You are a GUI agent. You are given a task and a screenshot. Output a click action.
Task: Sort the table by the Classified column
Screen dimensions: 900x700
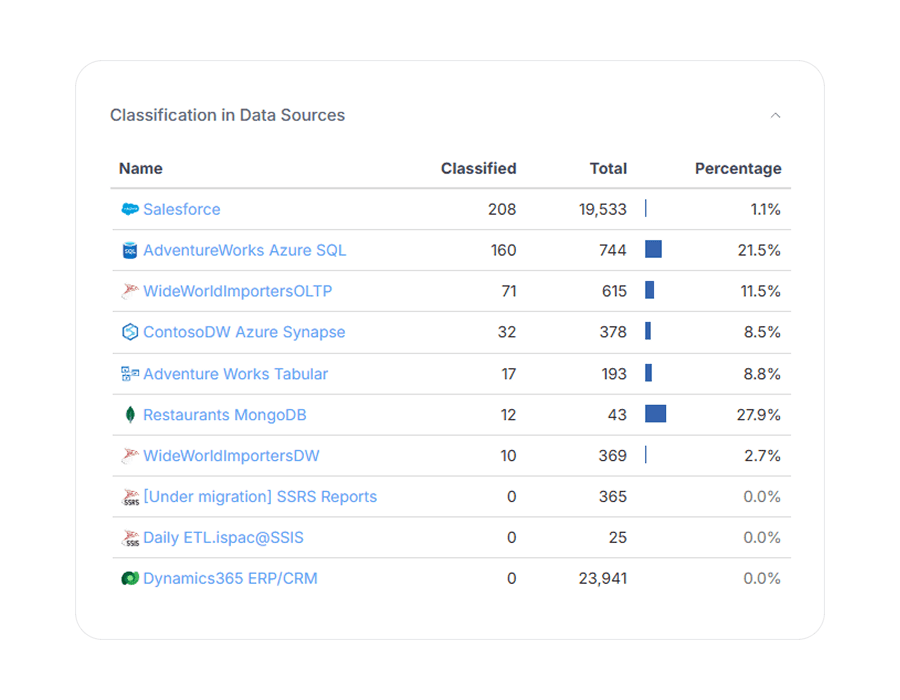[478, 168]
